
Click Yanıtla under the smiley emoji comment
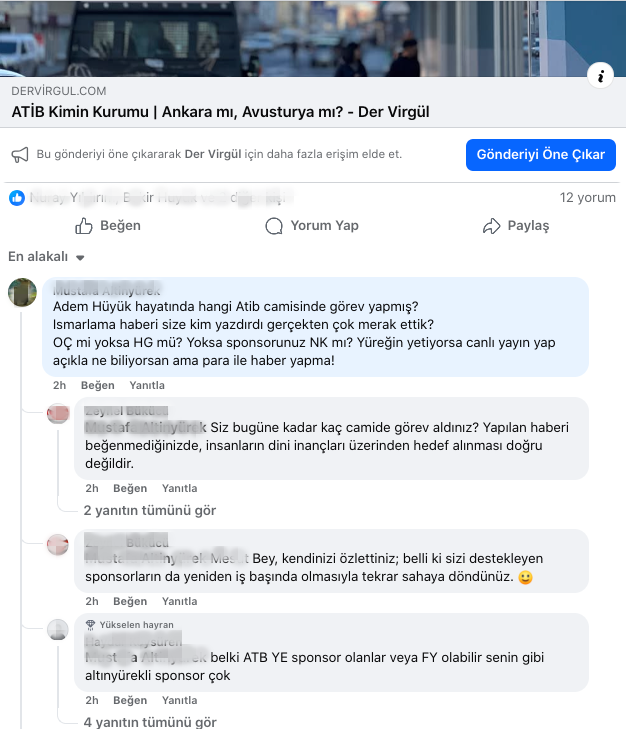point(180,601)
